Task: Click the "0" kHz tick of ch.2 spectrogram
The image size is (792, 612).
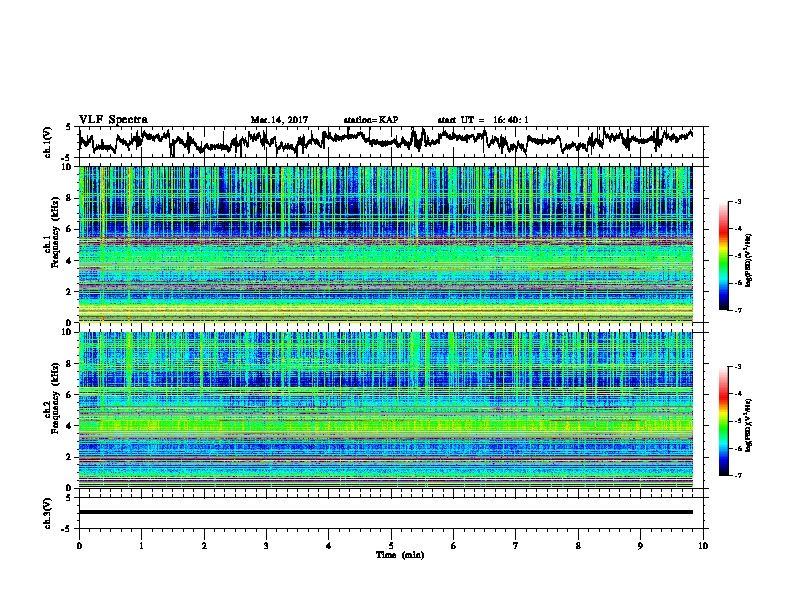Action: coord(70,488)
